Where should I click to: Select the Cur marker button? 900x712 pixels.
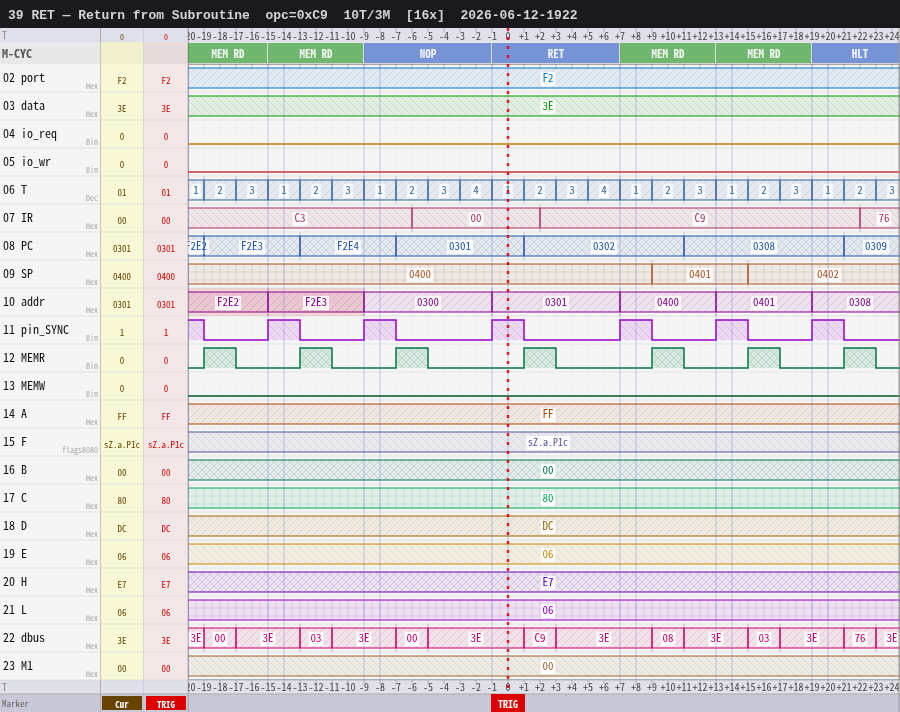pos(122,704)
